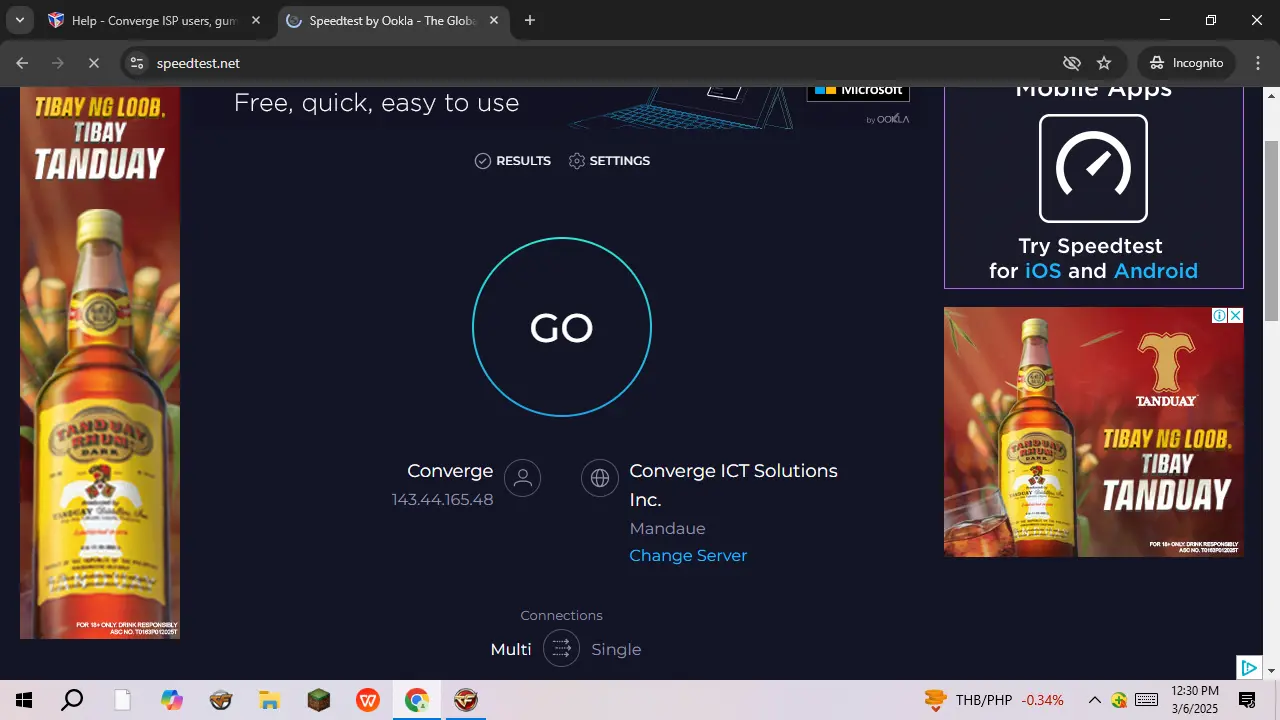1280x720 pixels.
Task: Bookmark this page with the star
Action: (1104, 63)
